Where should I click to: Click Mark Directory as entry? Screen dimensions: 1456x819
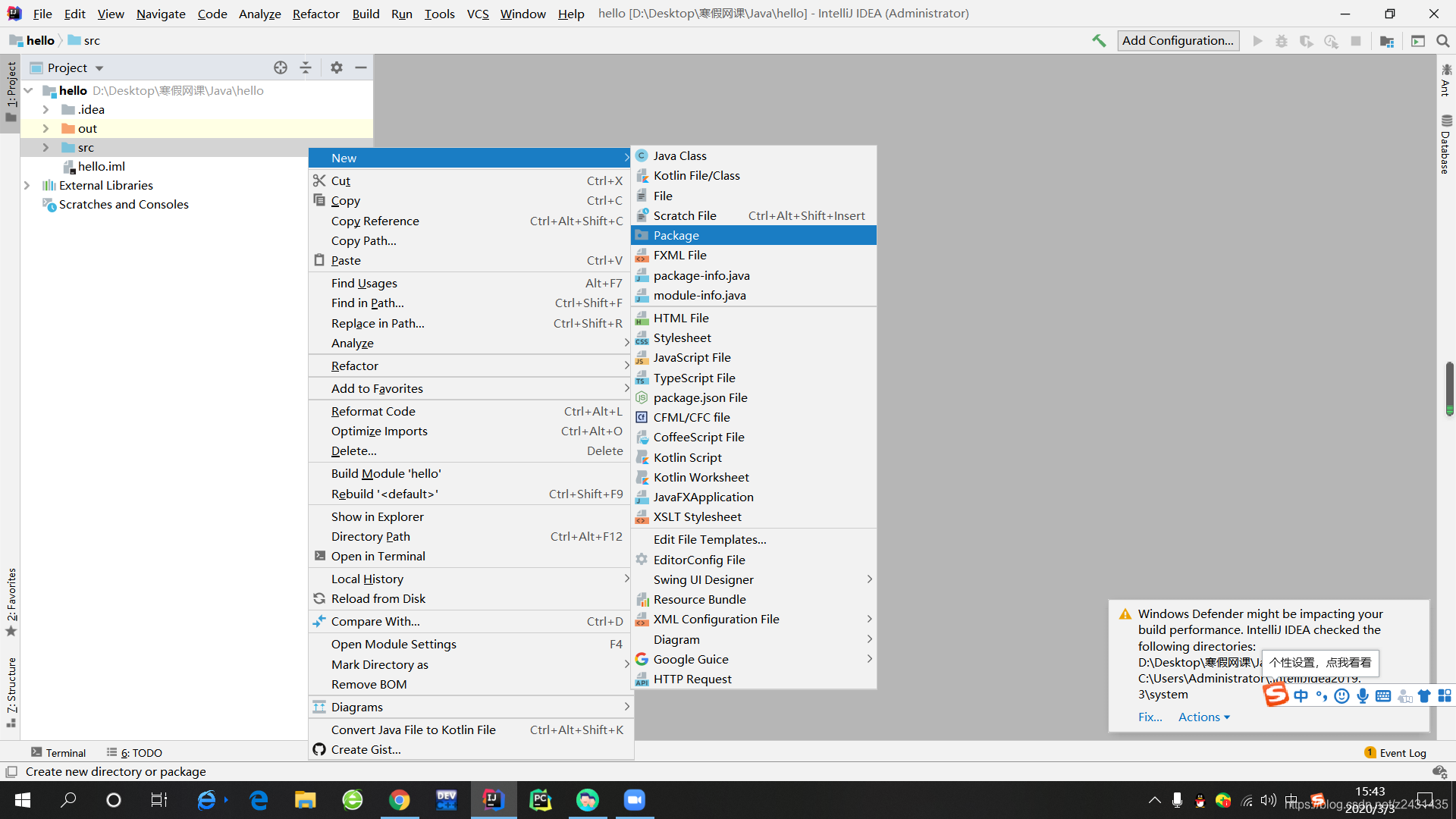point(470,664)
